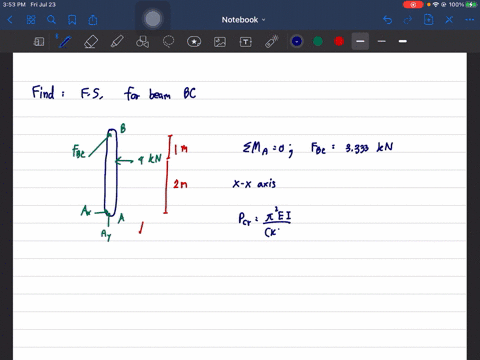The width and height of the screenshot is (480, 360).
Task: Select the Eraser tool
Action: (x=91, y=42)
